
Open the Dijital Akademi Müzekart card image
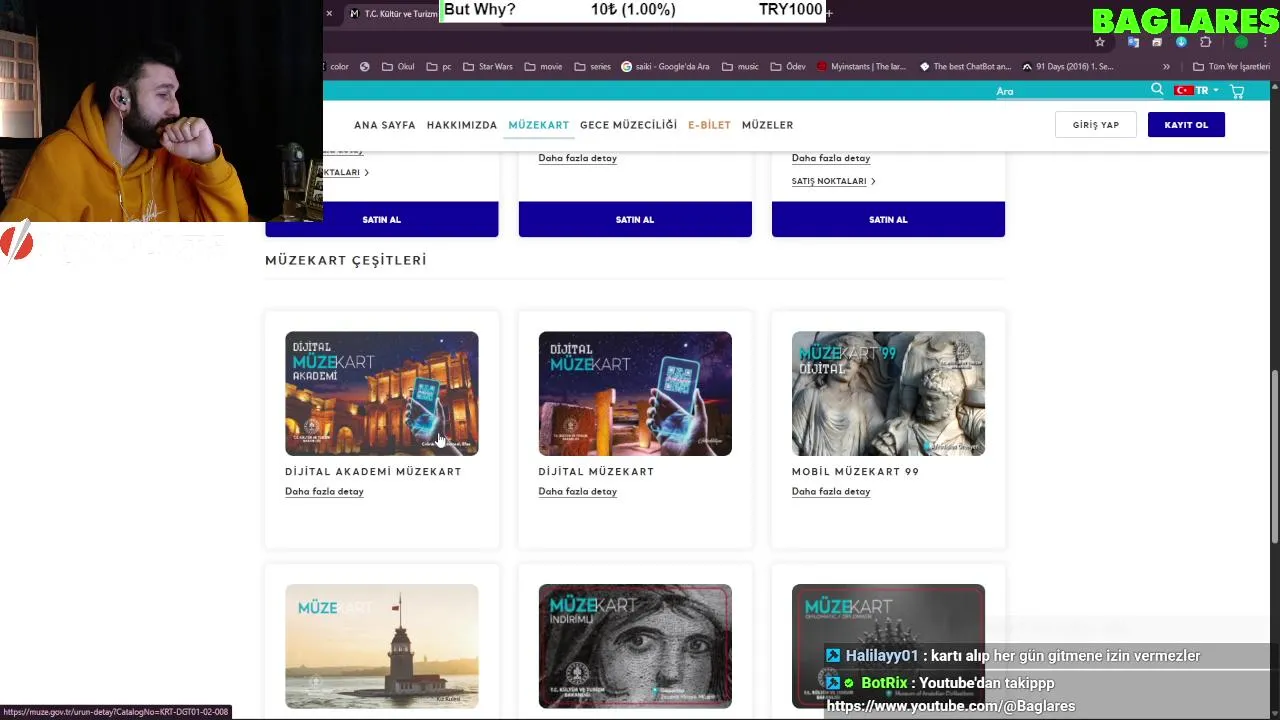tap(382, 394)
